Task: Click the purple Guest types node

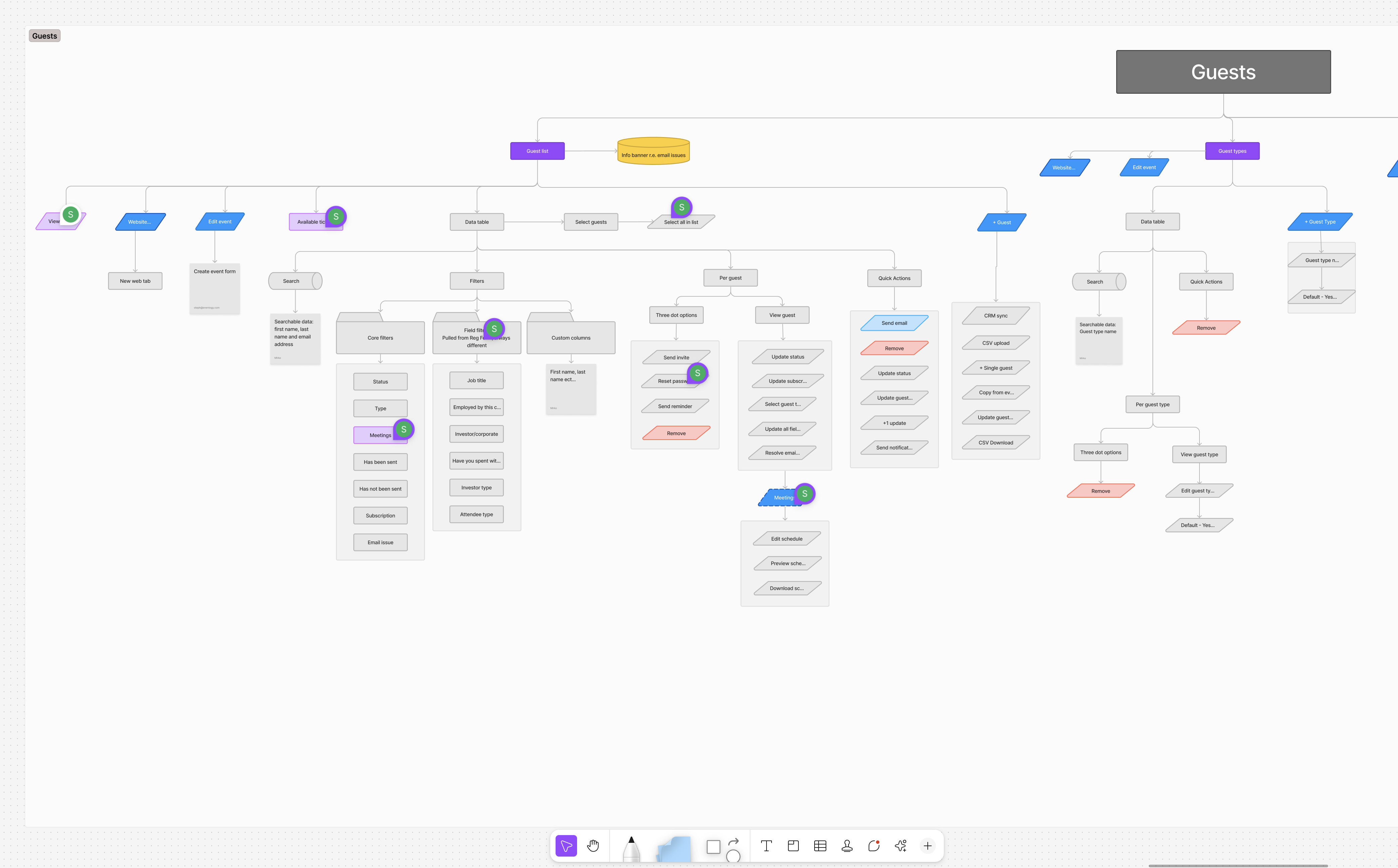Action: (x=1232, y=151)
